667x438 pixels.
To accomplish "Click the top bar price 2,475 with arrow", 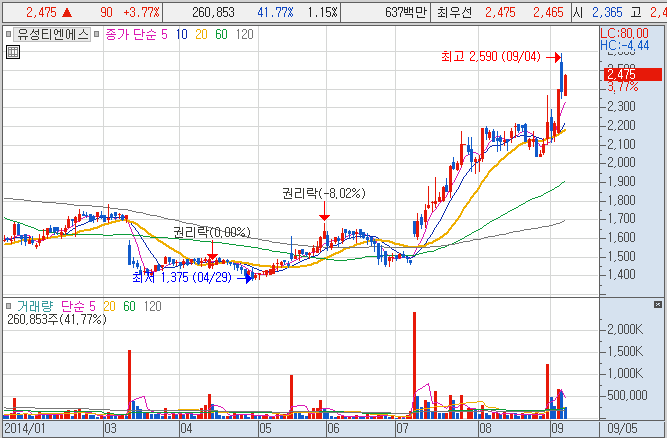I will [x=49, y=12].
